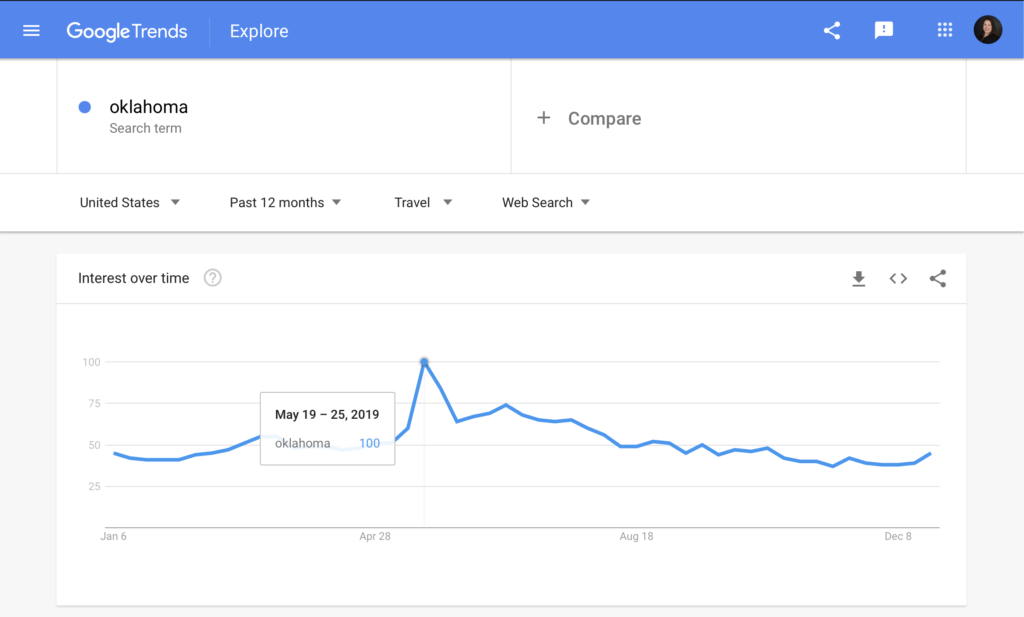Open the Web Search type dropdown

(546, 202)
